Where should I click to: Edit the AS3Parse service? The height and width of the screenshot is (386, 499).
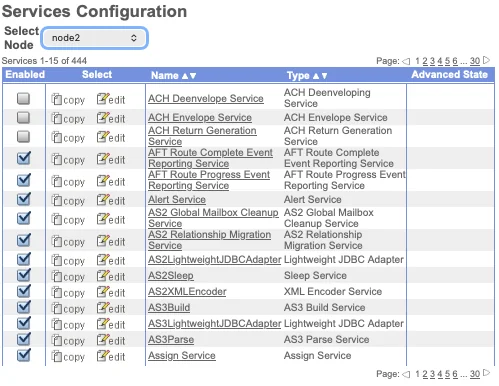coord(111,340)
